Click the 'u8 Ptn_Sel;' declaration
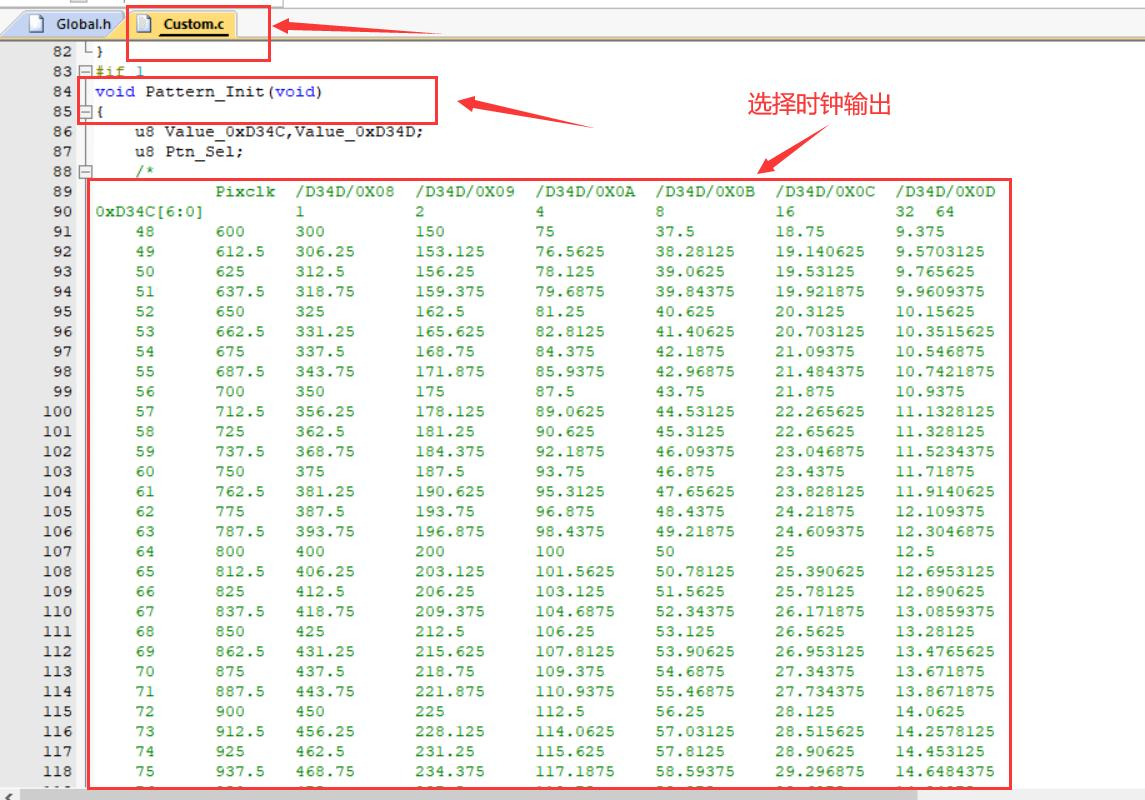The image size is (1145, 800). 188,152
